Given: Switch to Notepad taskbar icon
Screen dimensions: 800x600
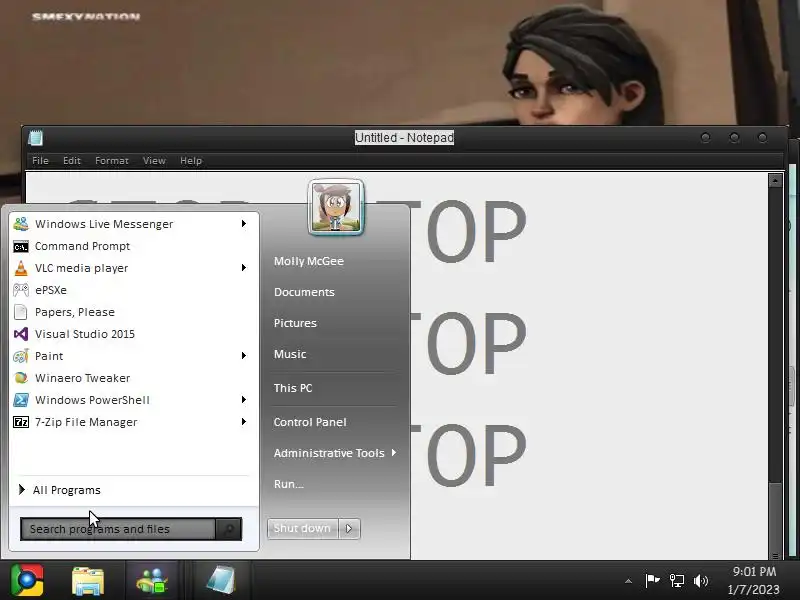Looking at the screenshot, I should tap(220, 581).
